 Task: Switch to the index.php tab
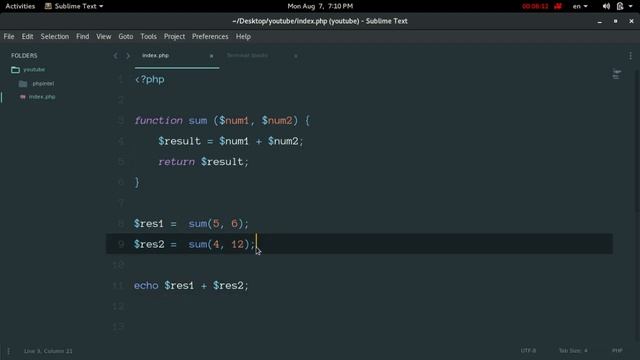coord(176,56)
